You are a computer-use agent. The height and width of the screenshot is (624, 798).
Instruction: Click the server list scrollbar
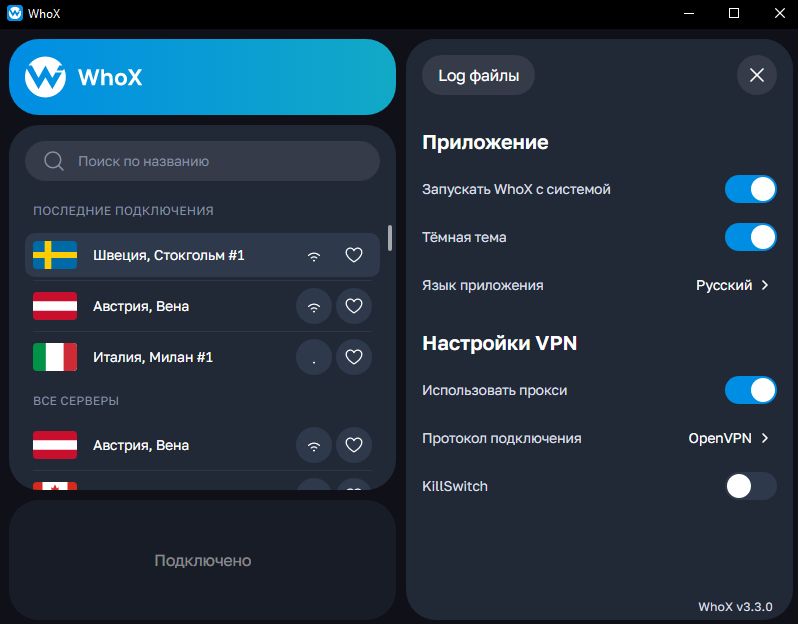coord(390,238)
